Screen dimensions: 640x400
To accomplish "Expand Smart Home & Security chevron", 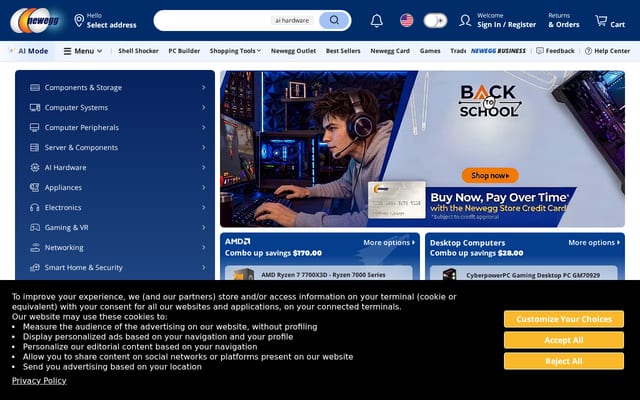I will (204, 267).
